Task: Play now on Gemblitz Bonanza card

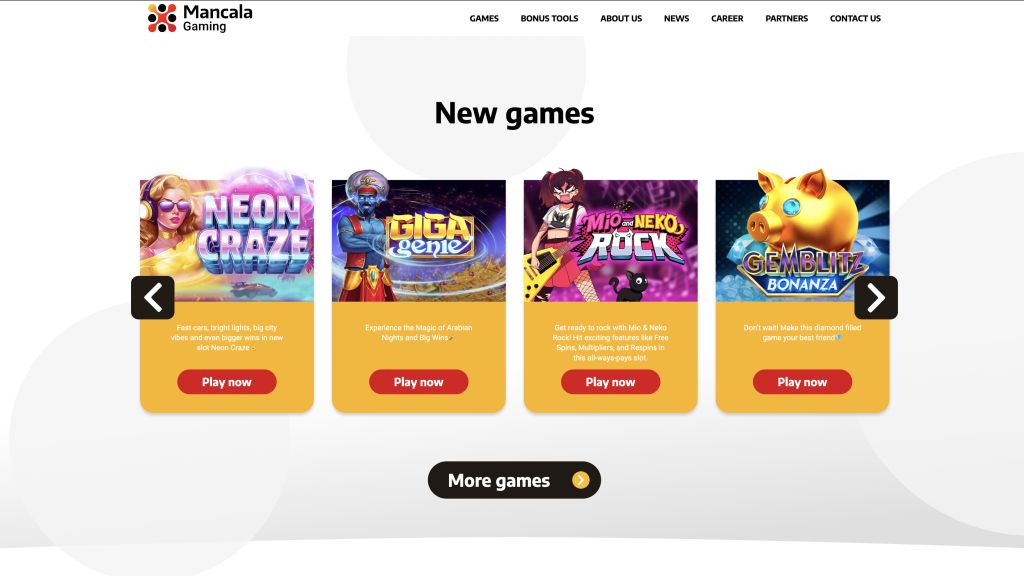Action: [x=803, y=382]
